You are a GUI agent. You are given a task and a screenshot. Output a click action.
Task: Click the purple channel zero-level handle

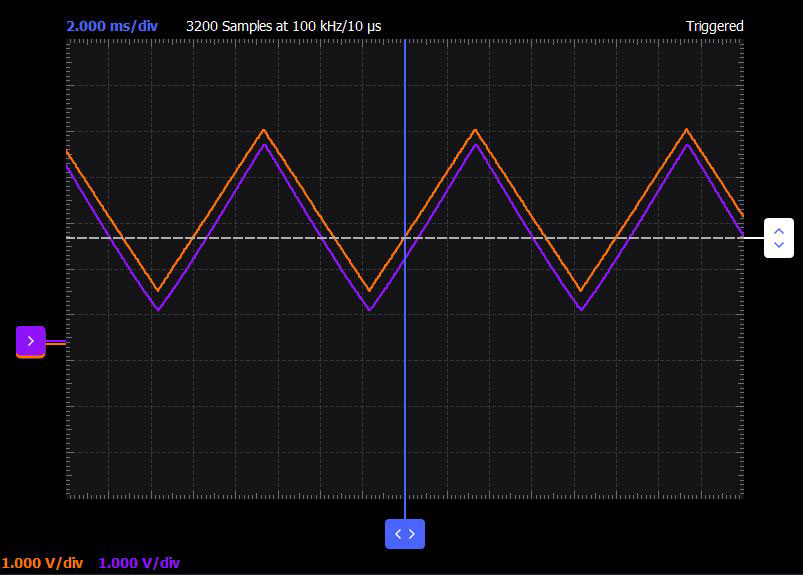click(x=31, y=340)
